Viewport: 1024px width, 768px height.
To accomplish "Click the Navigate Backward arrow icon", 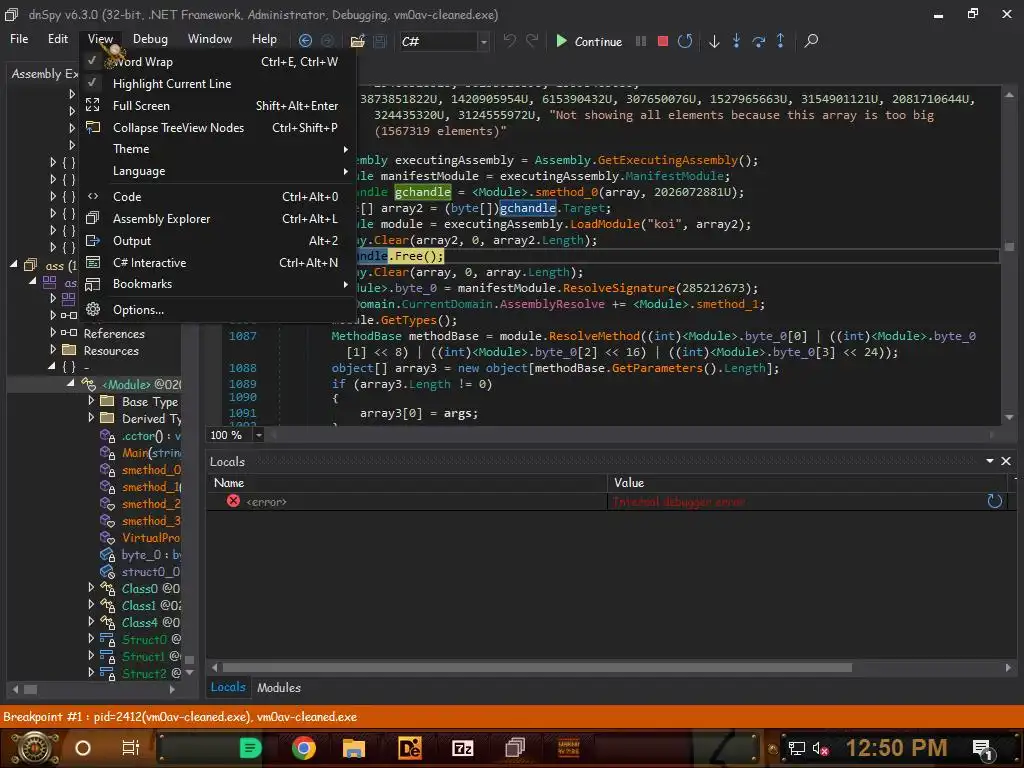I will click(x=305, y=40).
